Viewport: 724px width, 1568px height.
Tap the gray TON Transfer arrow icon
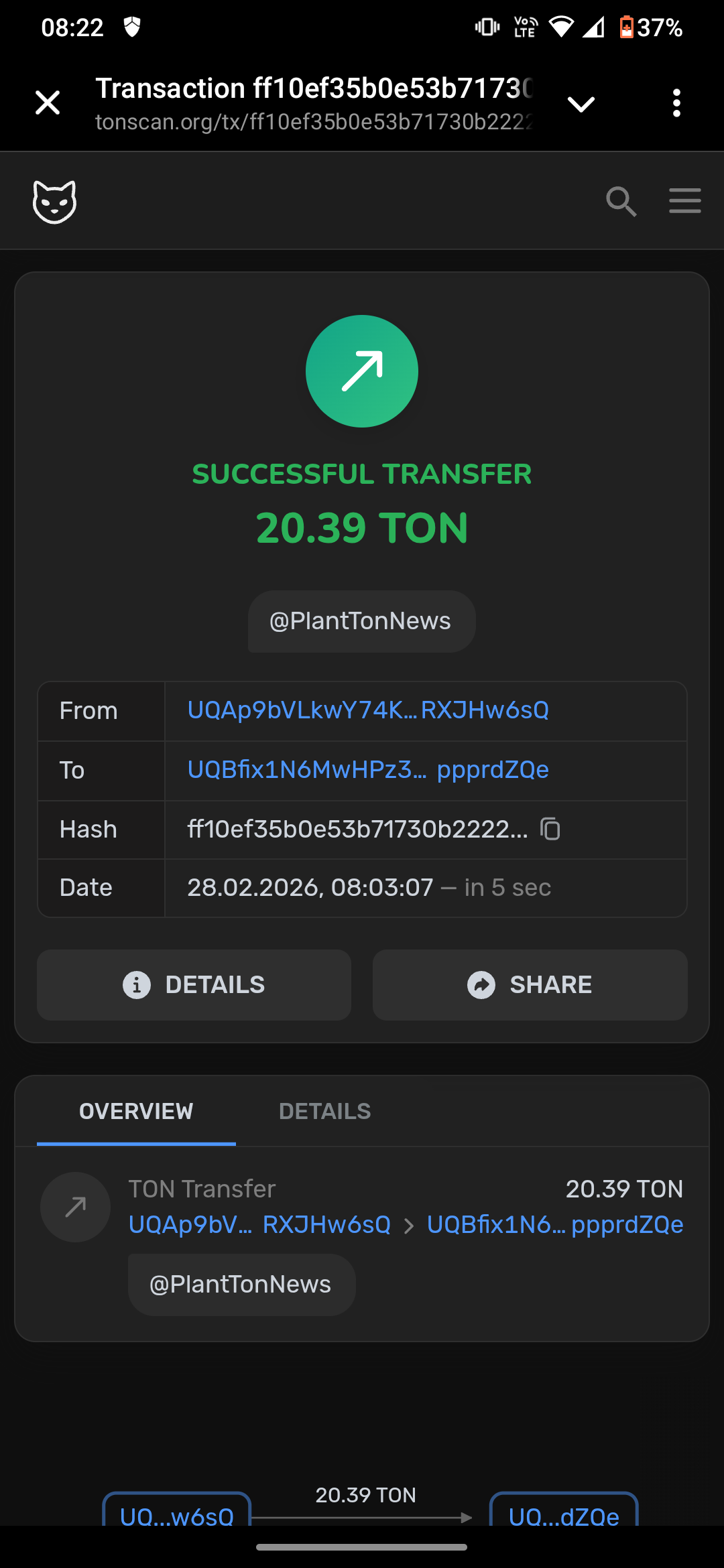click(75, 1207)
